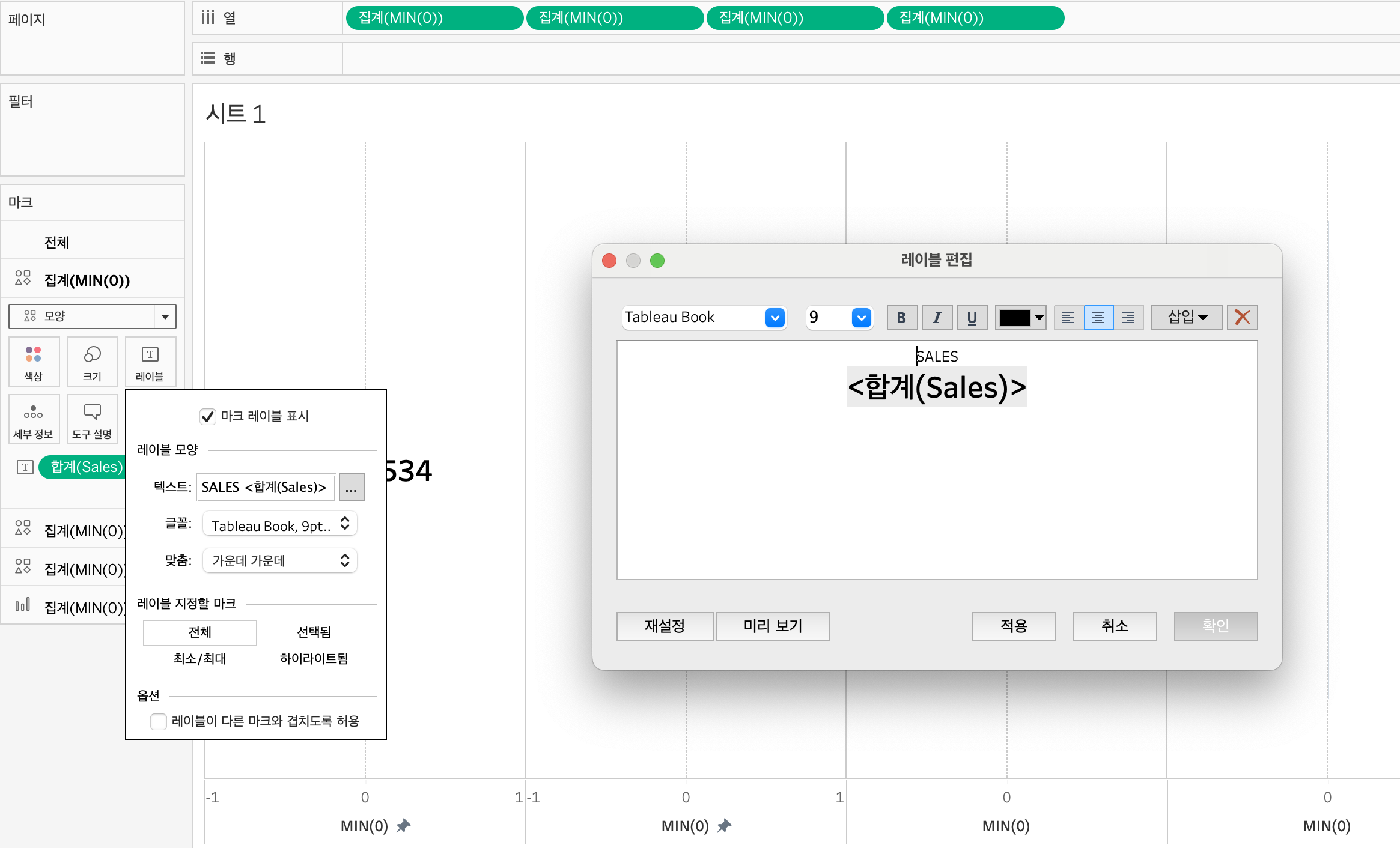The width and height of the screenshot is (1400, 848).
Task: Open the 도구 설명 tooltip card
Action: pos(92,419)
